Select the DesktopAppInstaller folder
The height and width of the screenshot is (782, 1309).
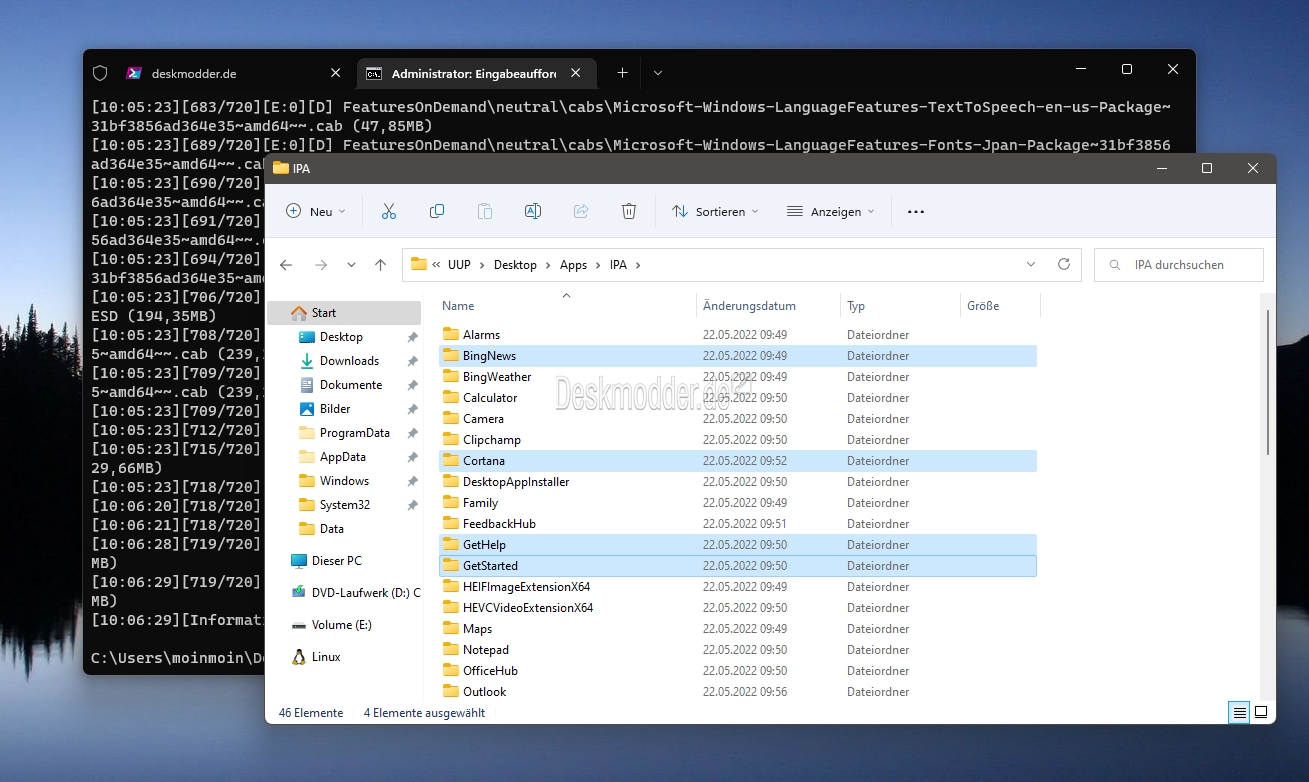[516, 481]
